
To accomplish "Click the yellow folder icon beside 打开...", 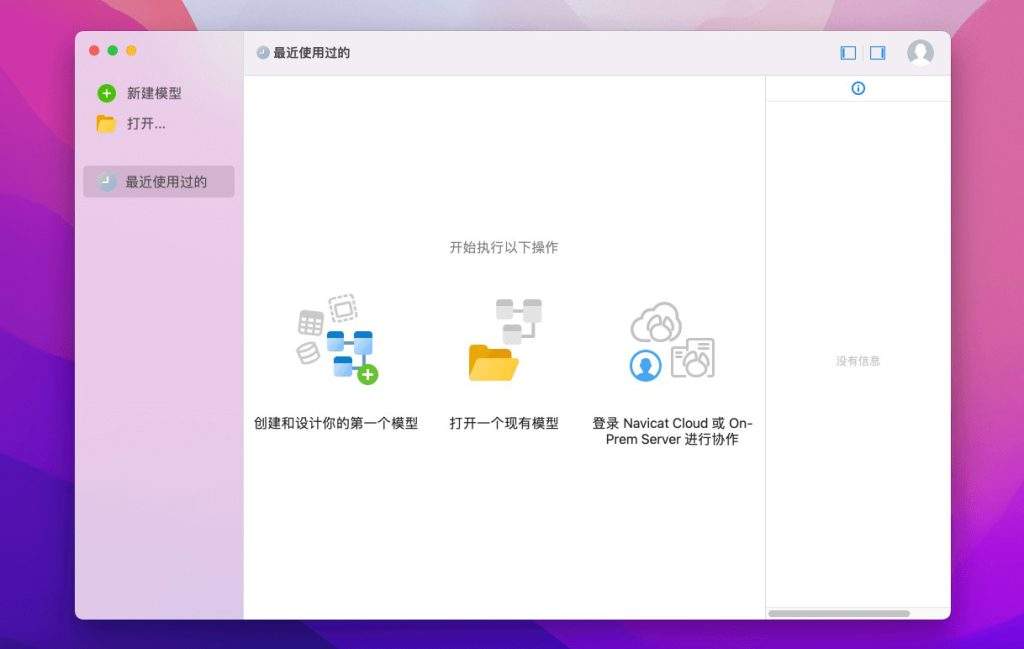I will [x=106, y=124].
